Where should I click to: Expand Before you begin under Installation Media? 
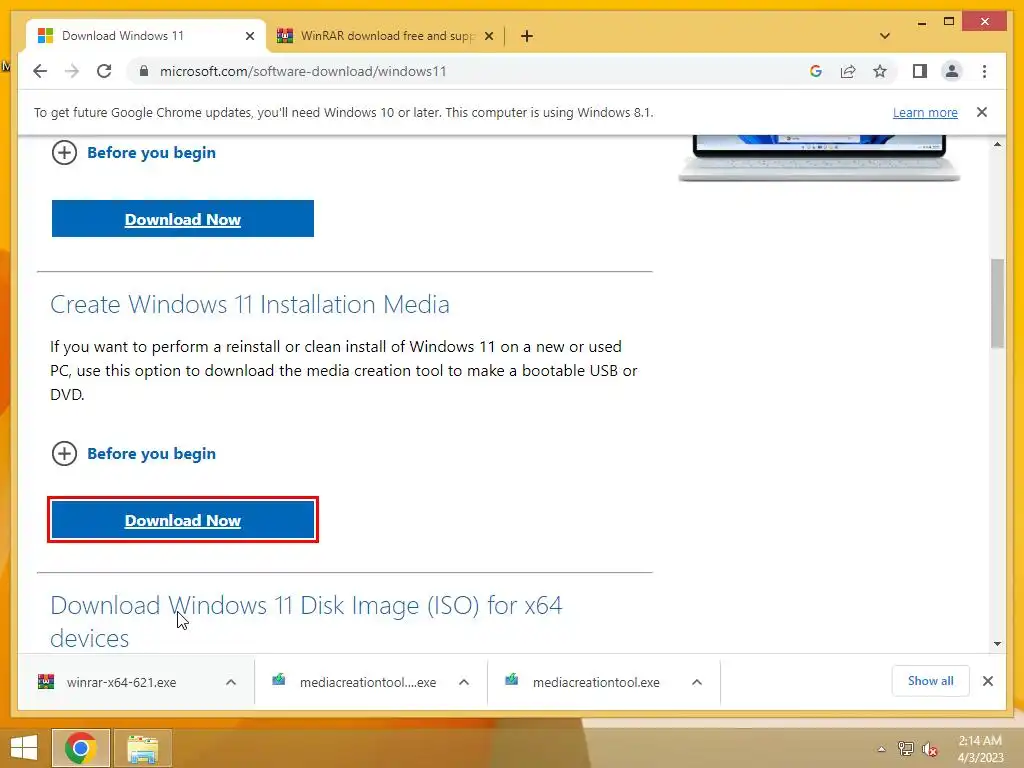tap(133, 453)
